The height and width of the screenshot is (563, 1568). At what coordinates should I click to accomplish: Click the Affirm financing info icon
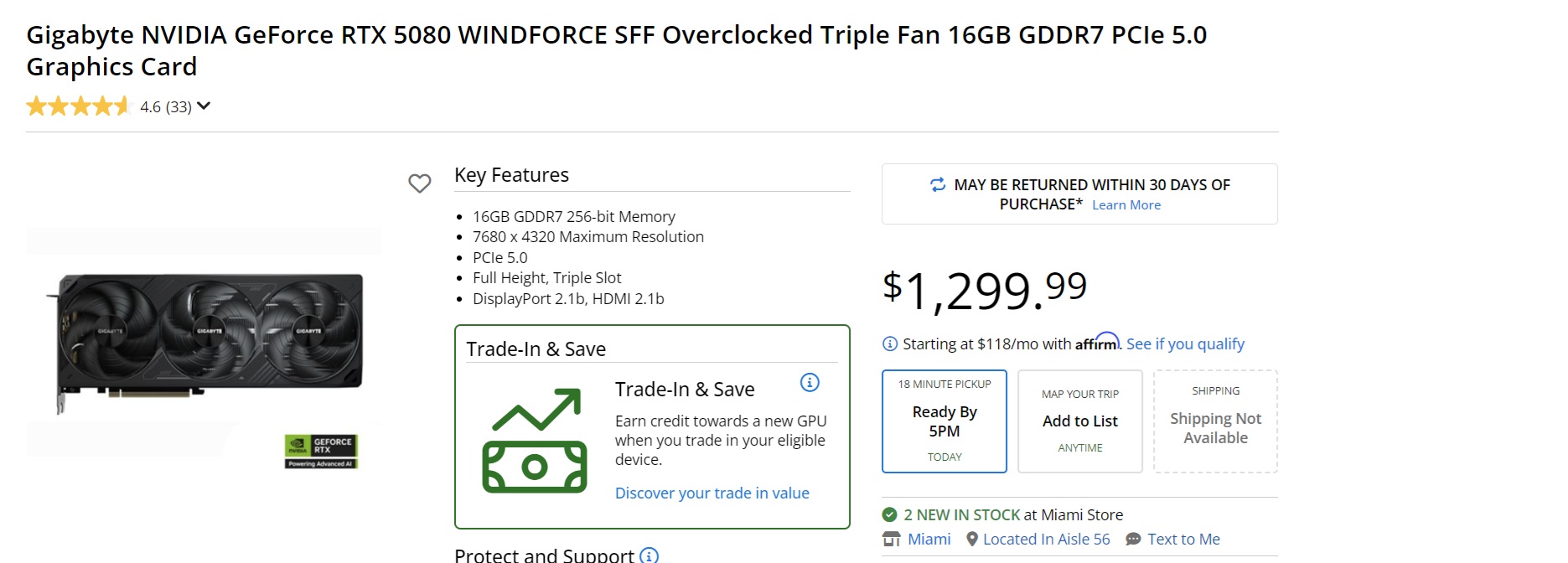890,344
